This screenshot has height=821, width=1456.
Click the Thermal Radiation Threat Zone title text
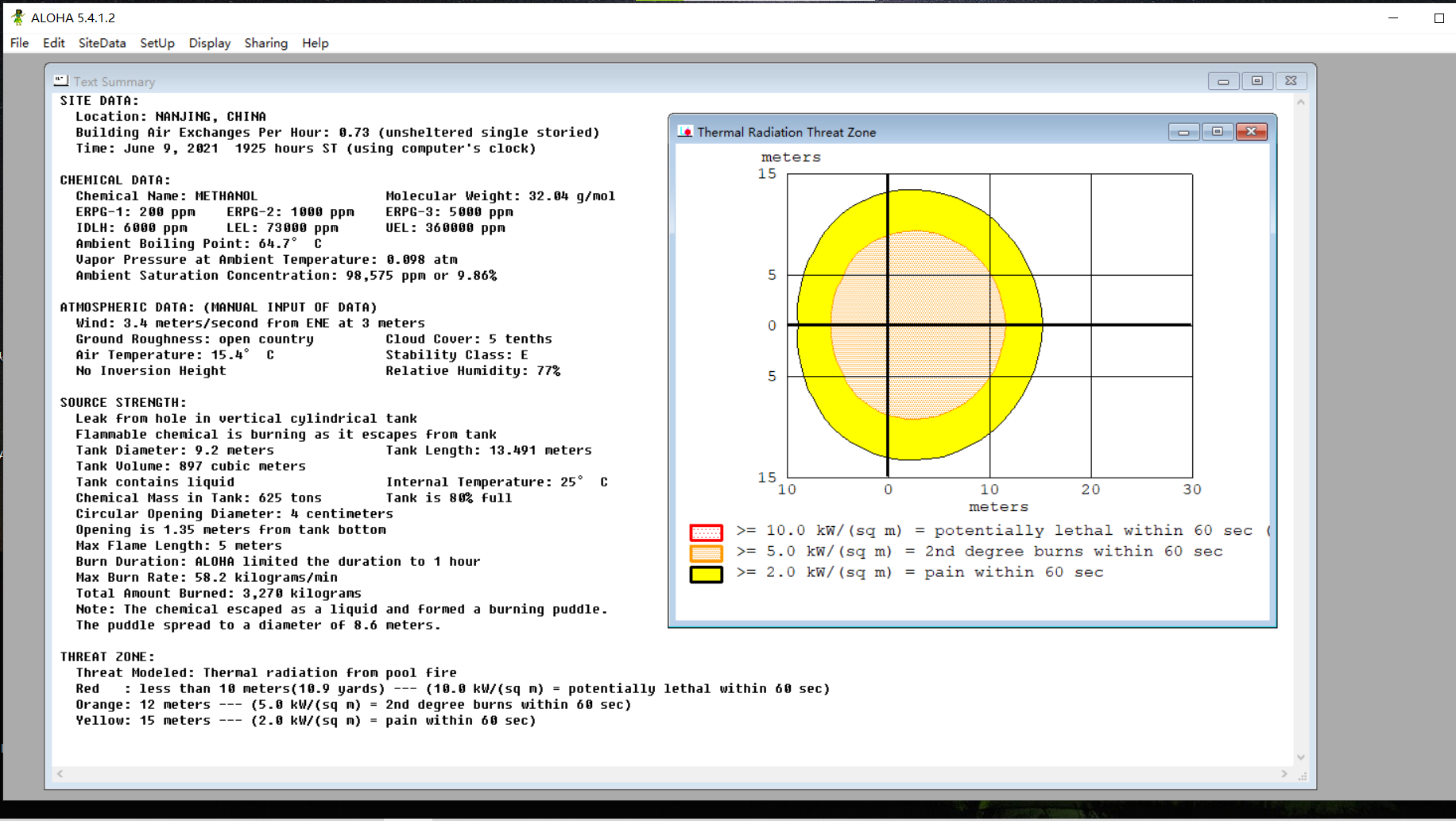(x=787, y=132)
